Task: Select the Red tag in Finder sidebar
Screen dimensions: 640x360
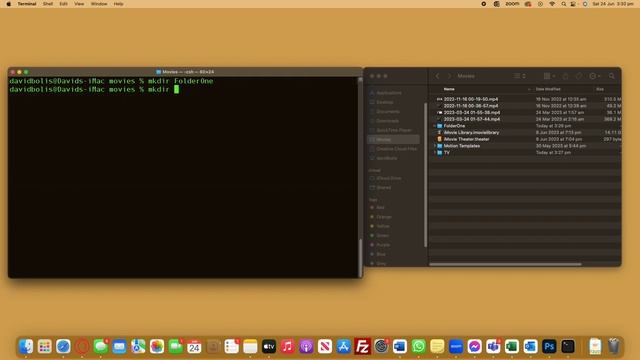Action: click(380, 207)
